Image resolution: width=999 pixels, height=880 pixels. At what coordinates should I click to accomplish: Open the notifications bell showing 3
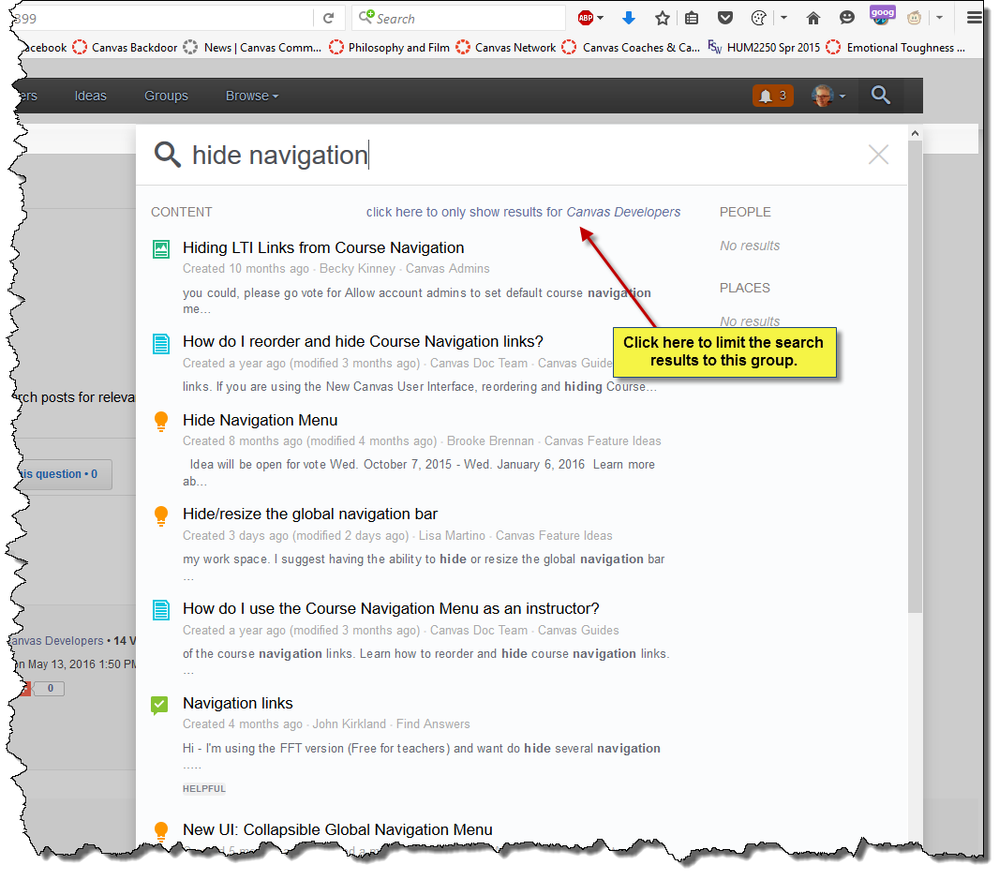pos(773,96)
